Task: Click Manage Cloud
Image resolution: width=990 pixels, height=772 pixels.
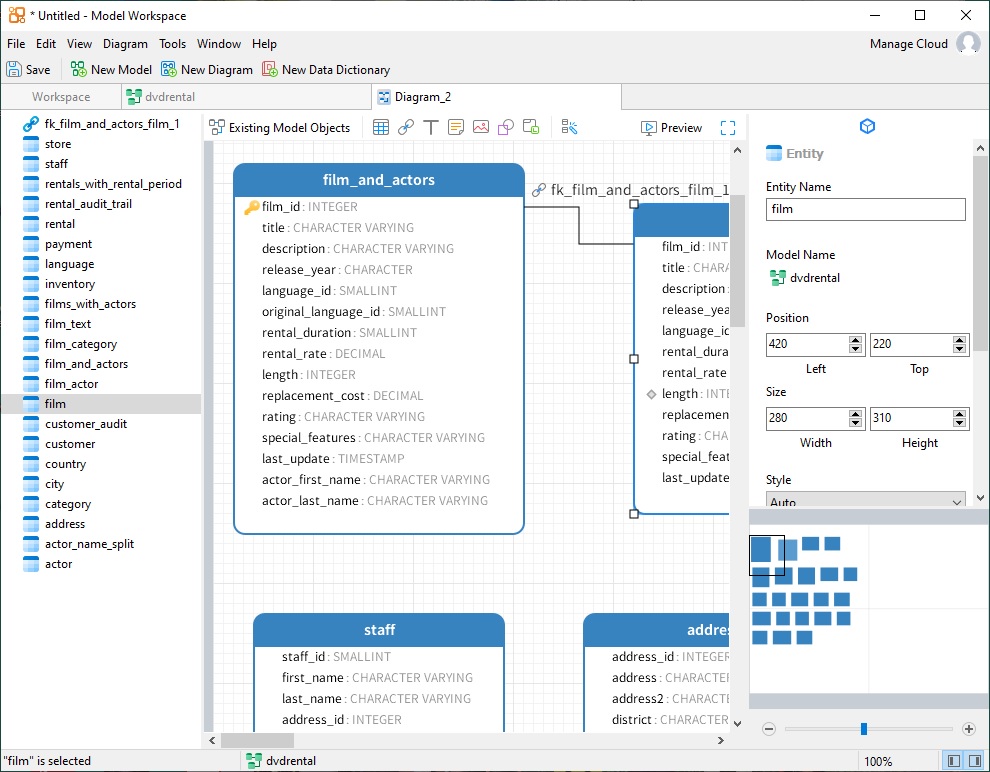Action: [909, 44]
